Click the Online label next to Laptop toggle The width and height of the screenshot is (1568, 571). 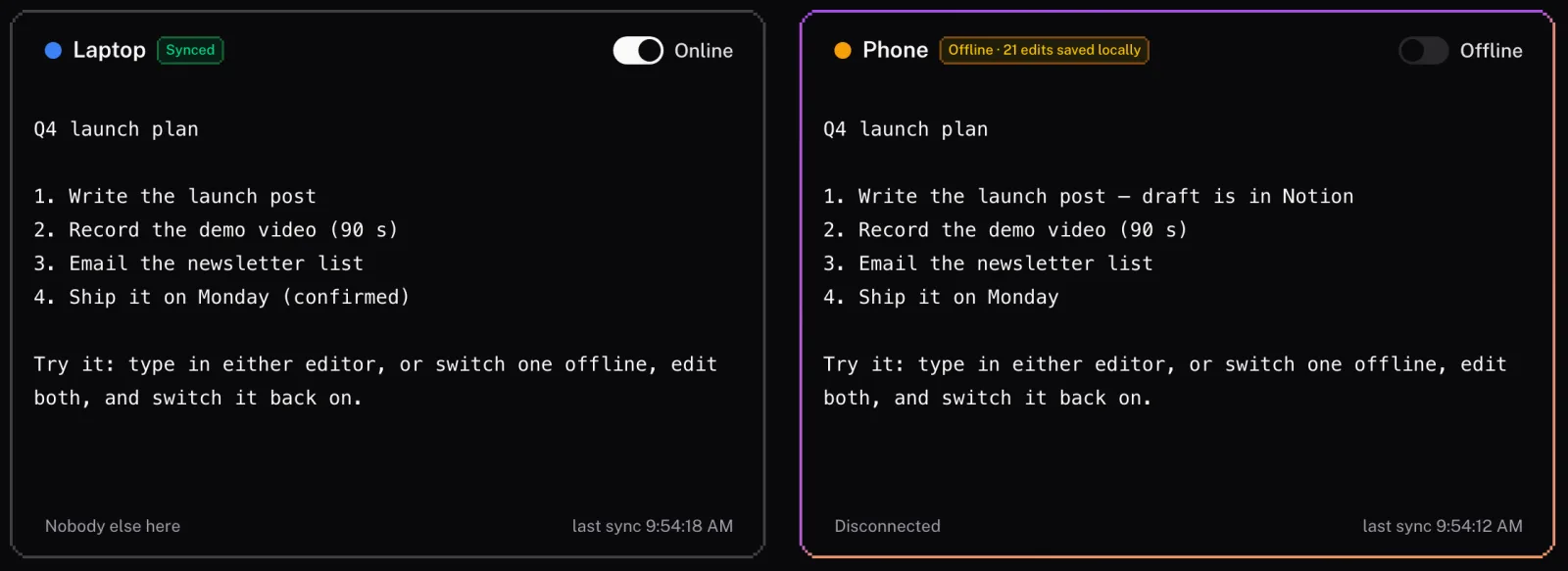click(x=704, y=50)
